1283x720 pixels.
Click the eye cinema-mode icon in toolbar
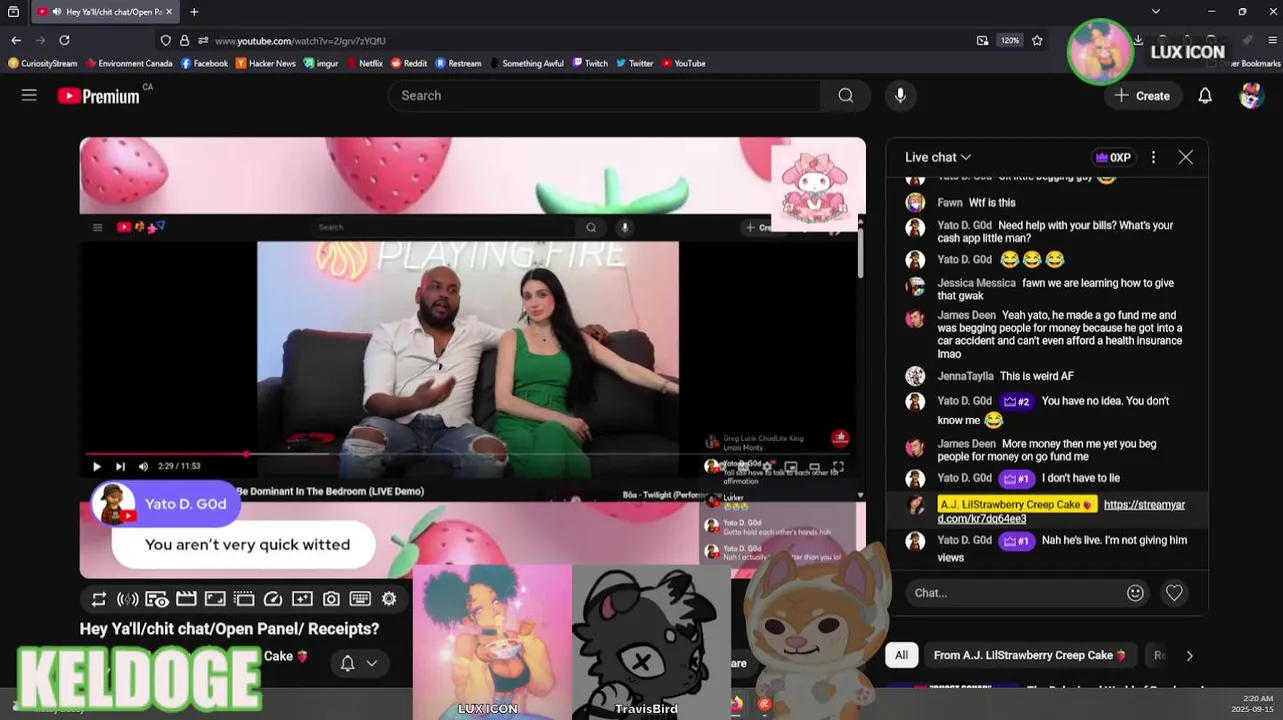click(157, 599)
